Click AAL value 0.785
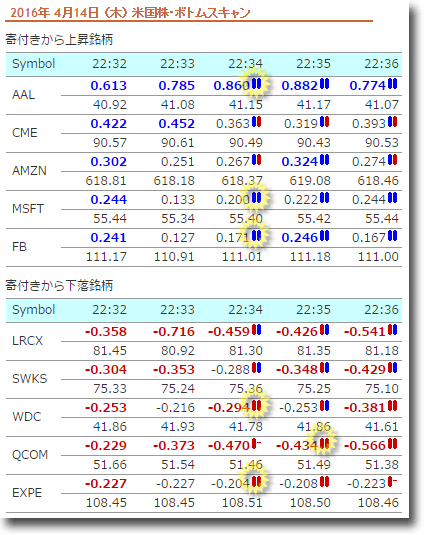 pyautogui.click(x=177, y=86)
